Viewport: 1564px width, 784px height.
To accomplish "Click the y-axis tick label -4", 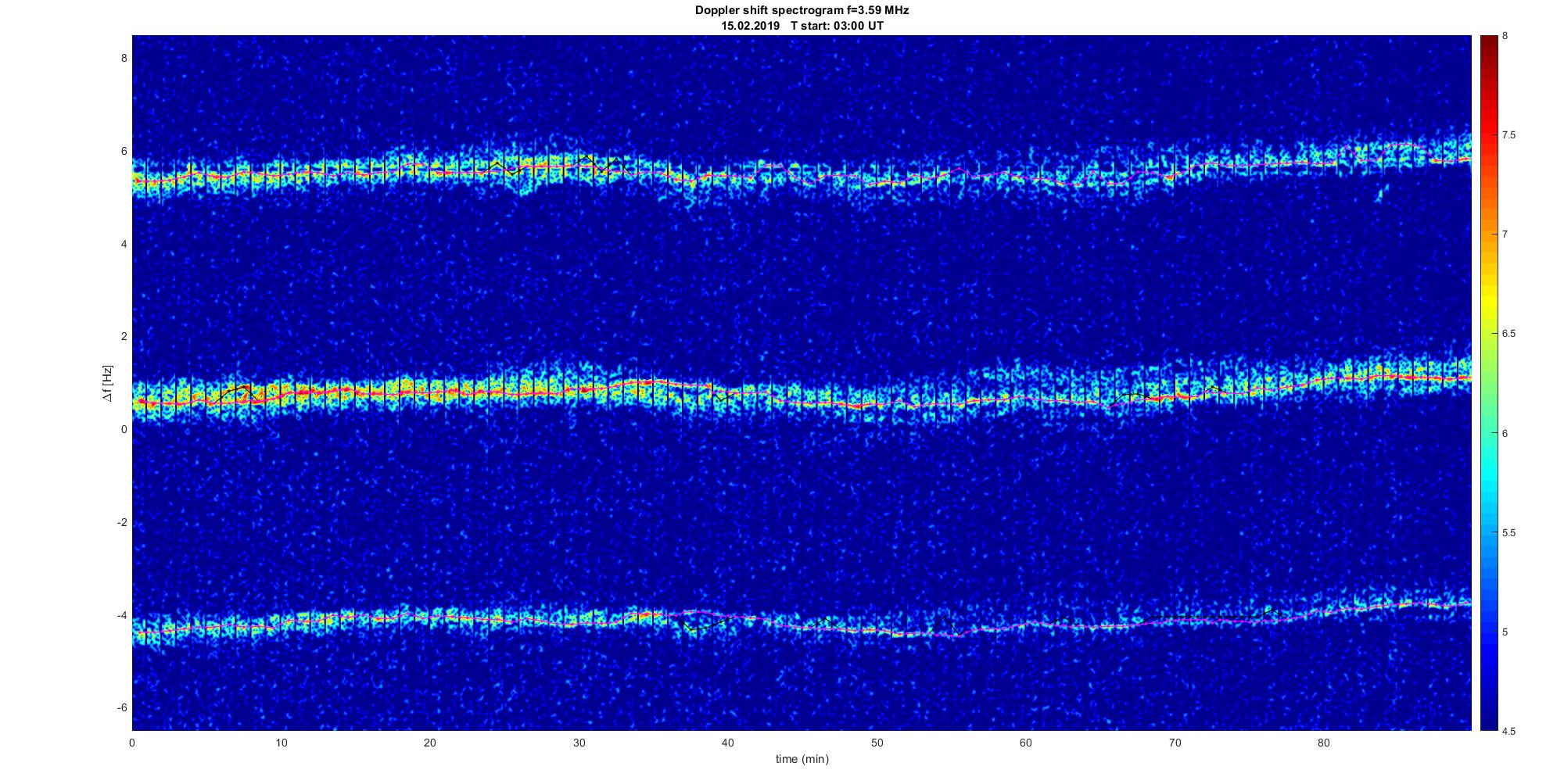I will [x=122, y=615].
